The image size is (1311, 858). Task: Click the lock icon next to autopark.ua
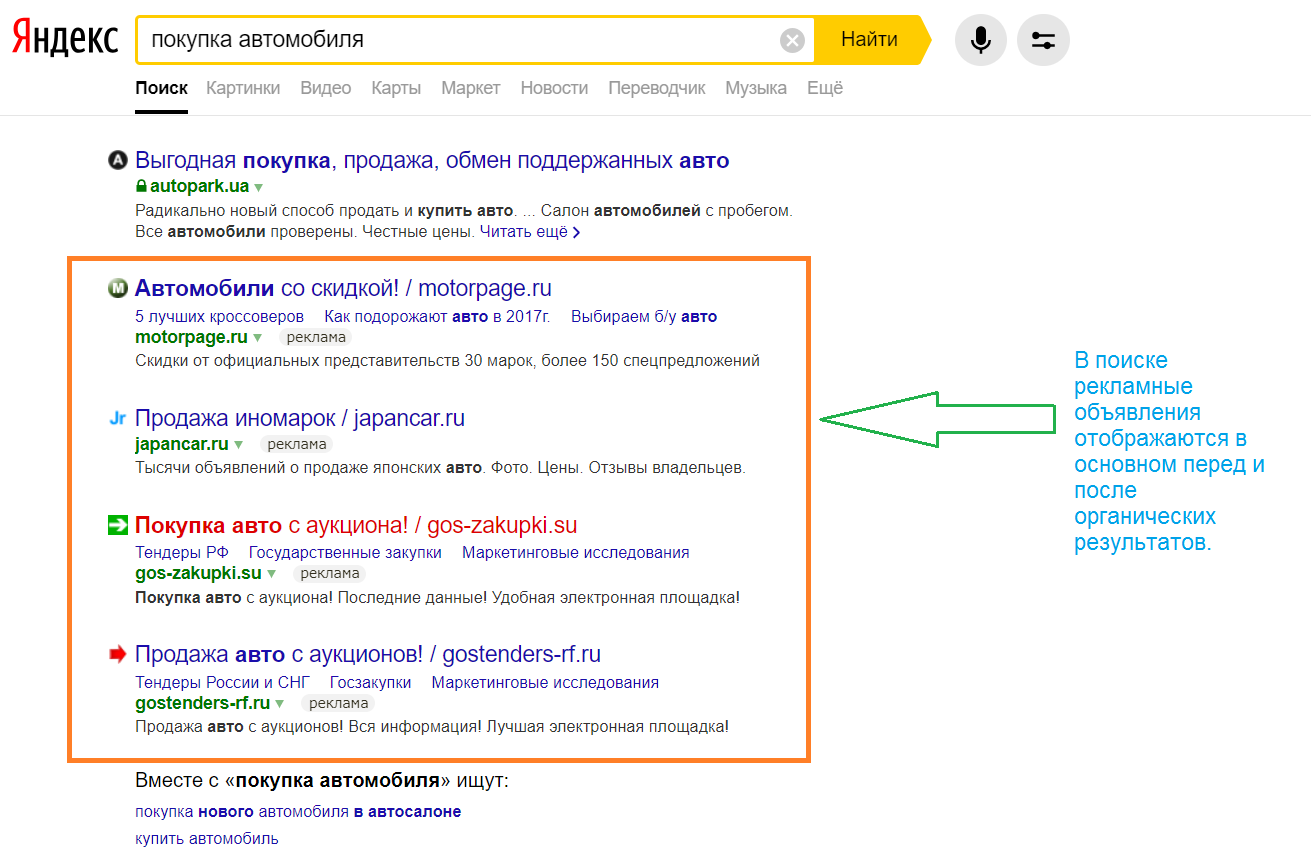pos(141,186)
